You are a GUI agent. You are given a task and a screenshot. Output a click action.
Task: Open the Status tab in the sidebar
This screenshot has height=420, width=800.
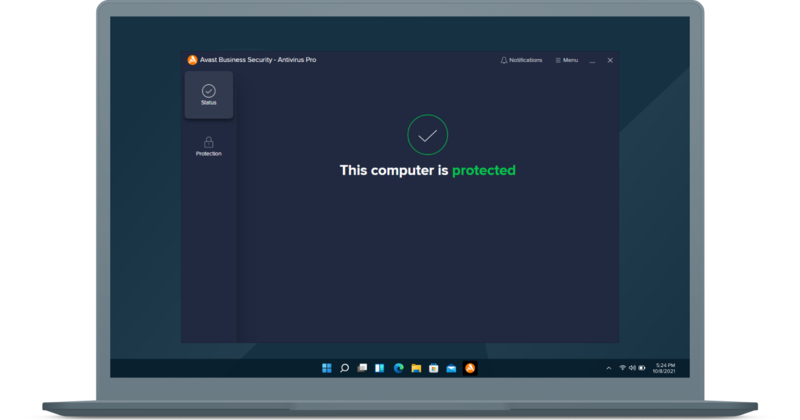[x=208, y=95]
